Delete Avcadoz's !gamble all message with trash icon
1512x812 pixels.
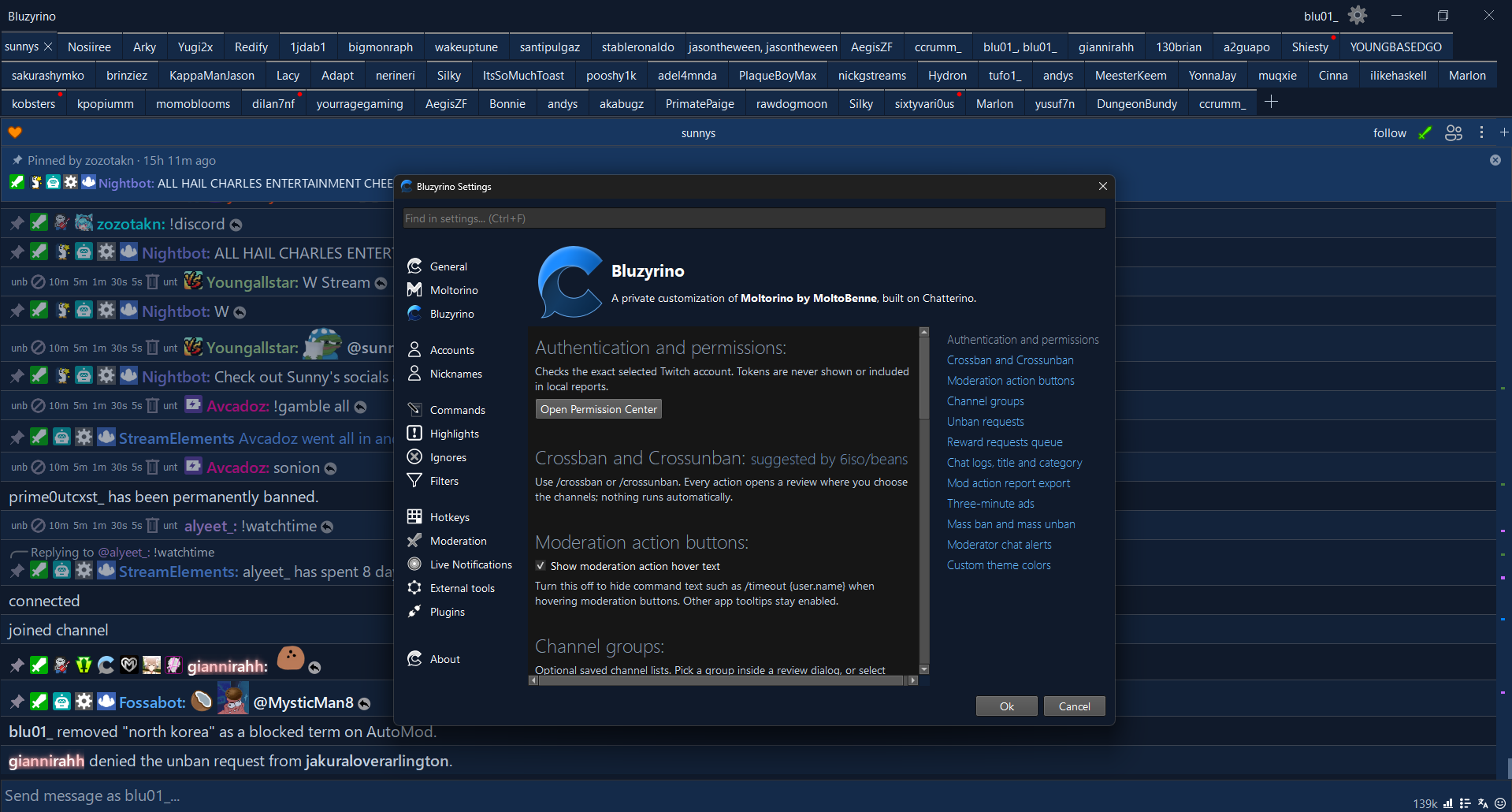tap(152, 406)
